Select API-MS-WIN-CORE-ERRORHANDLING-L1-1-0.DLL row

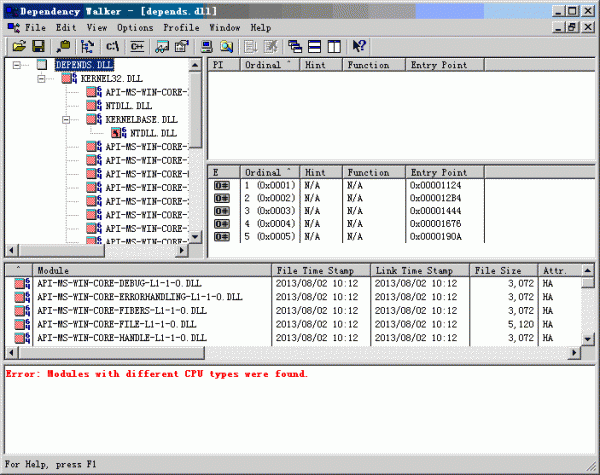click(x=293, y=297)
